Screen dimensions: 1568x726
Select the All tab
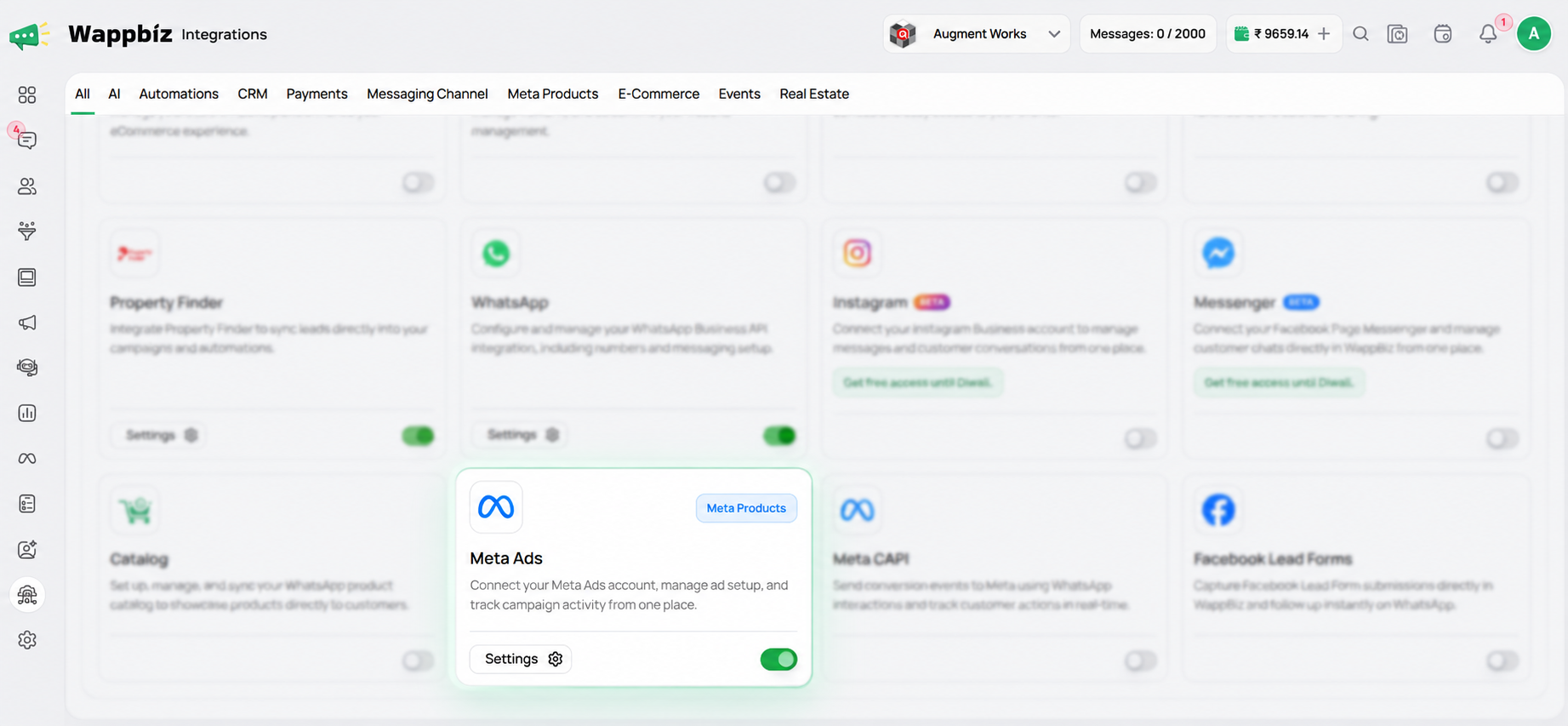pos(82,94)
